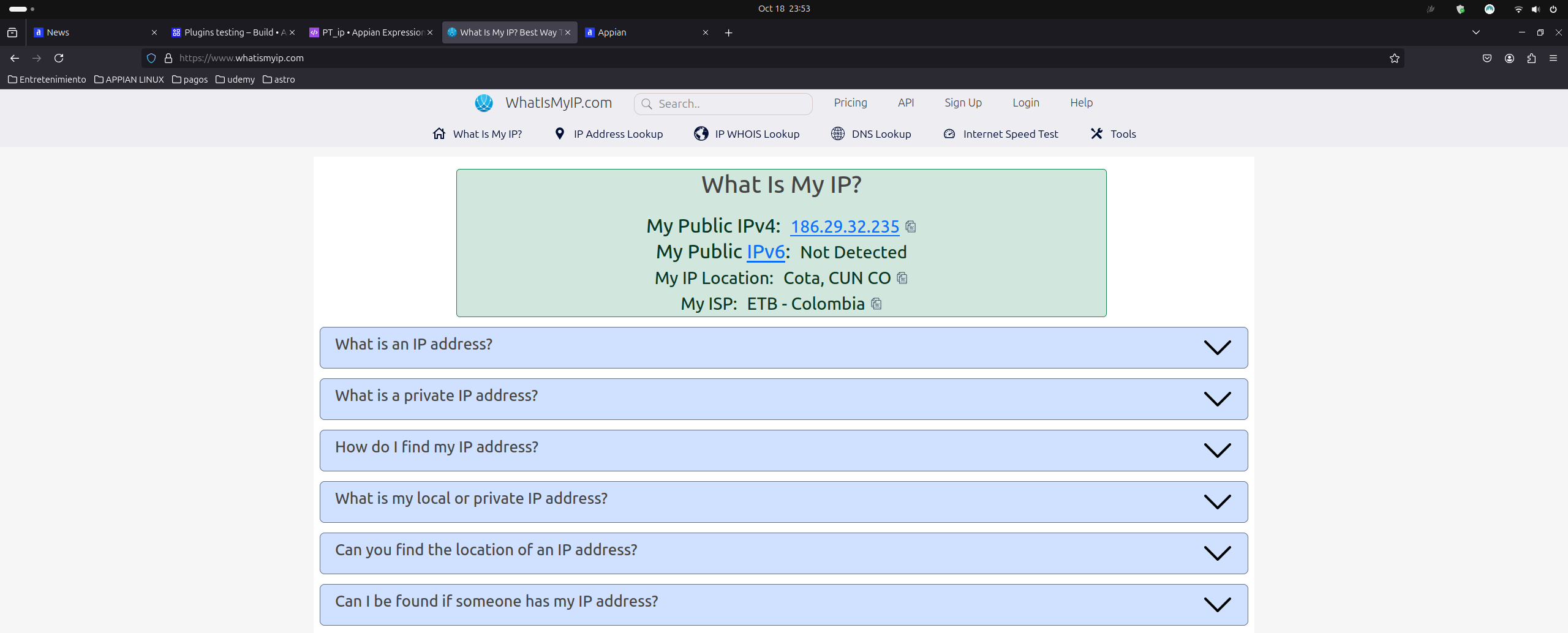Open the APPIAN LINUX bookmarks folder
Image resolution: width=1568 pixels, height=633 pixels.
point(129,80)
